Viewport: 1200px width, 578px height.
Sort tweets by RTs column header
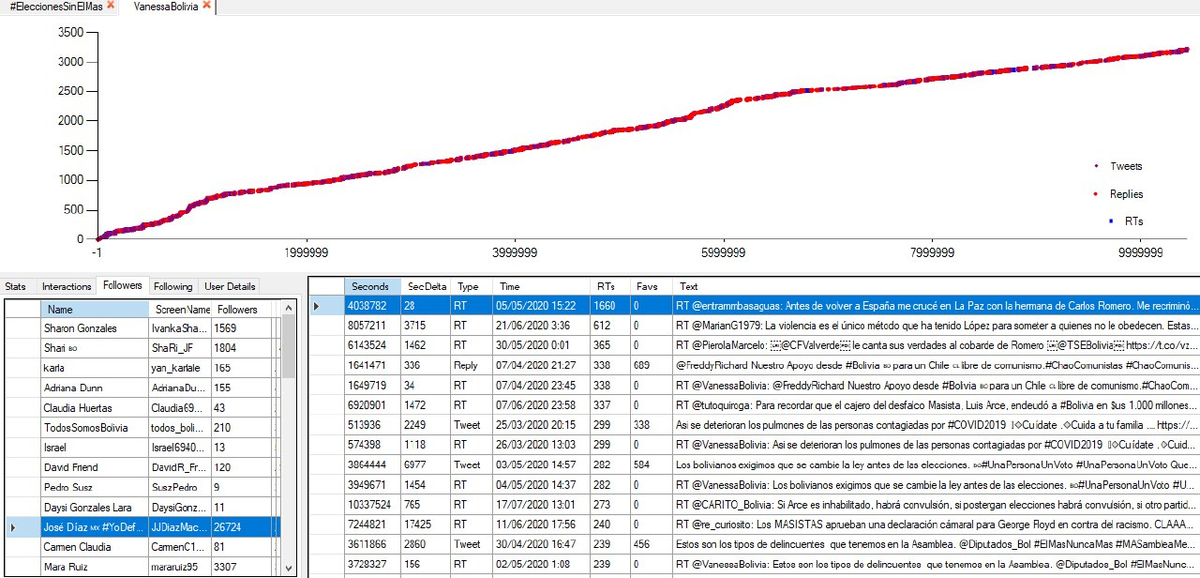click(611, 286)
